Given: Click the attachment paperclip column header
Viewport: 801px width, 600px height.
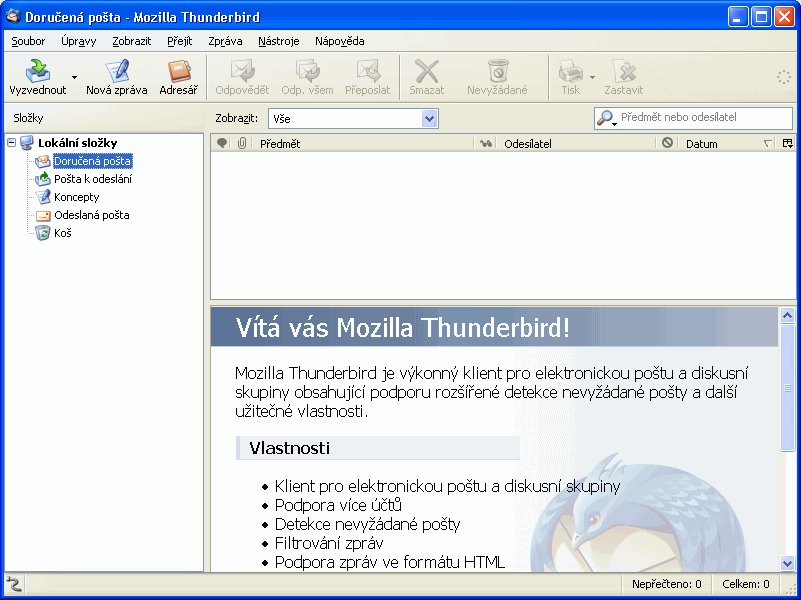Looking at the screenshot, I should (x=242, y=144).
